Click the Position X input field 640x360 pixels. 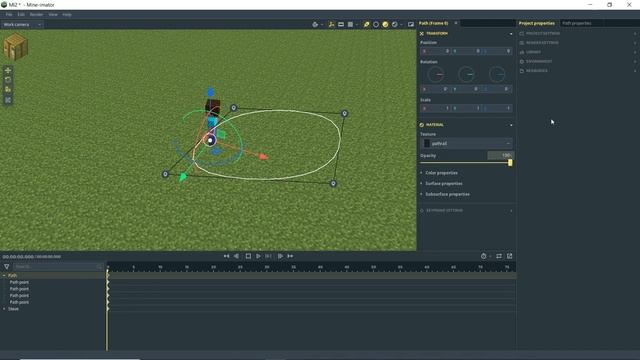click(436, 51)
